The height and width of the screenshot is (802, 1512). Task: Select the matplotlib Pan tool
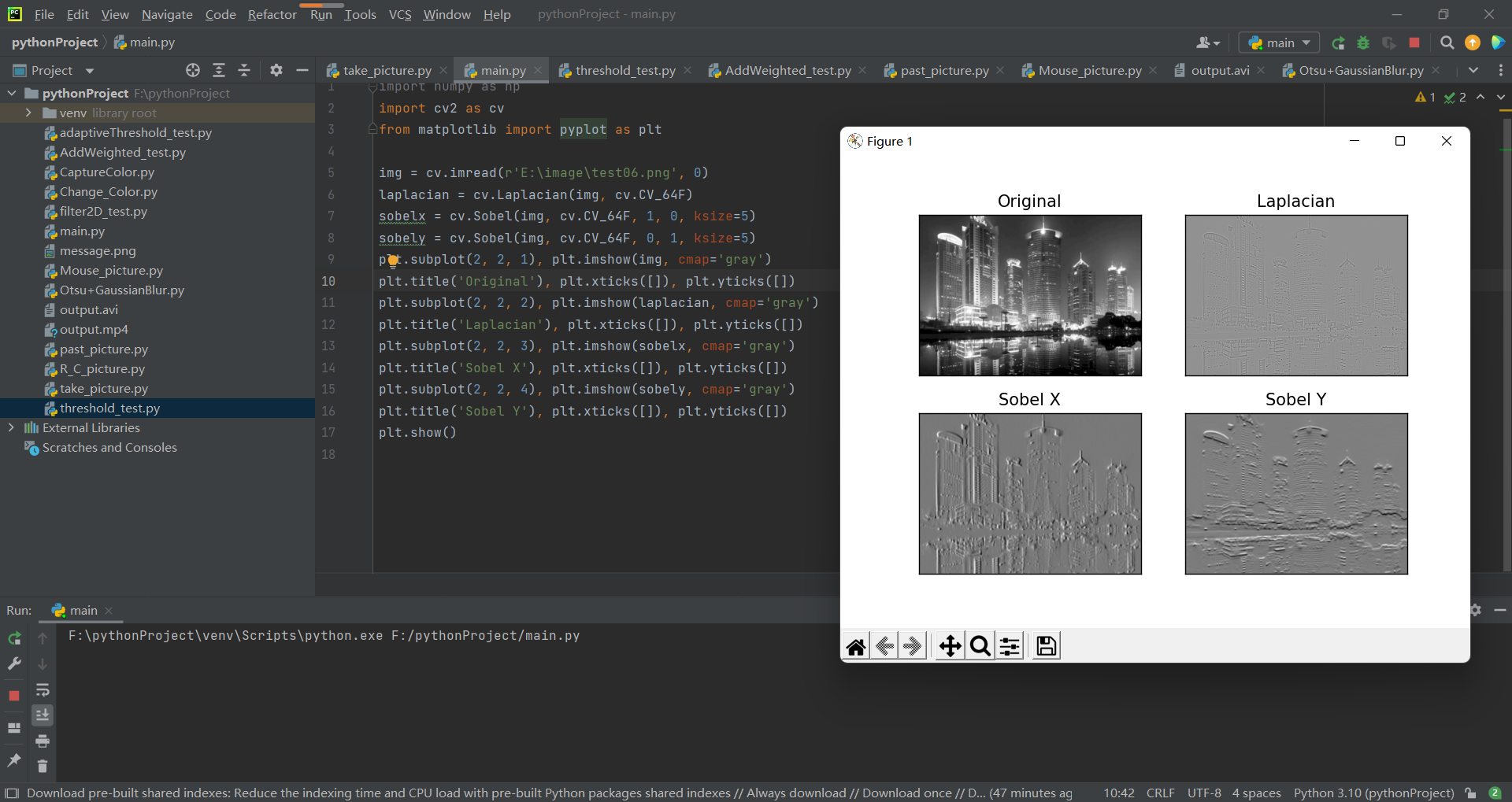point(950,646)
